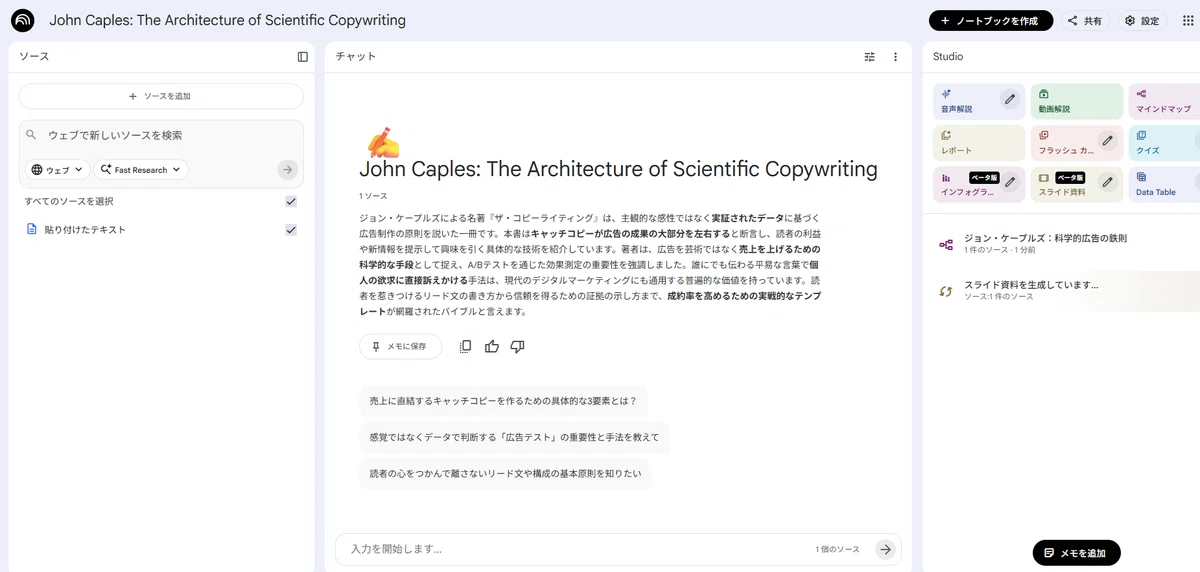Click the document icon of 貼り付けたテキスト
1200x572 pixels.
click(x=31, y=230)
